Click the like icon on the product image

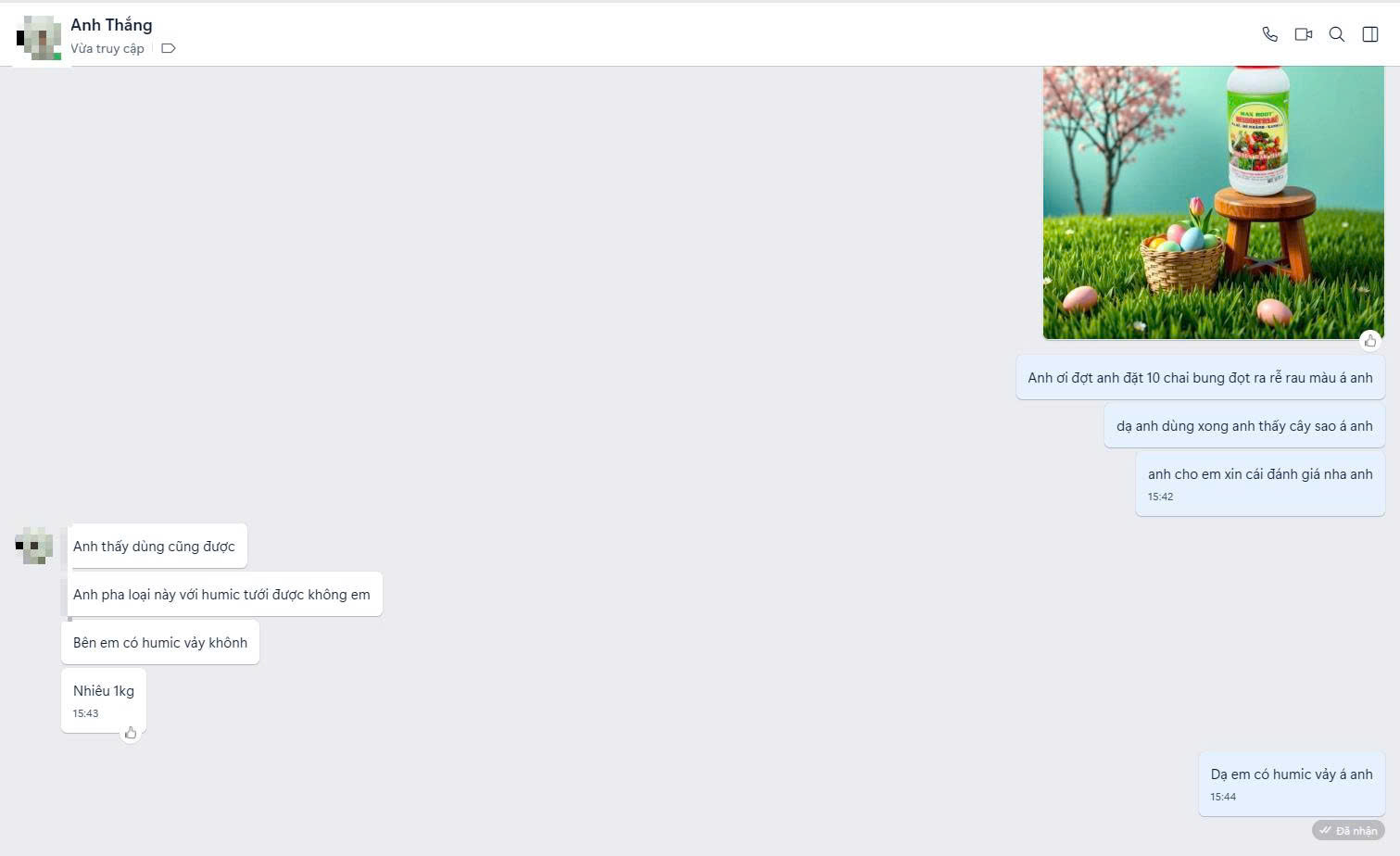[x=1370, y=341]
